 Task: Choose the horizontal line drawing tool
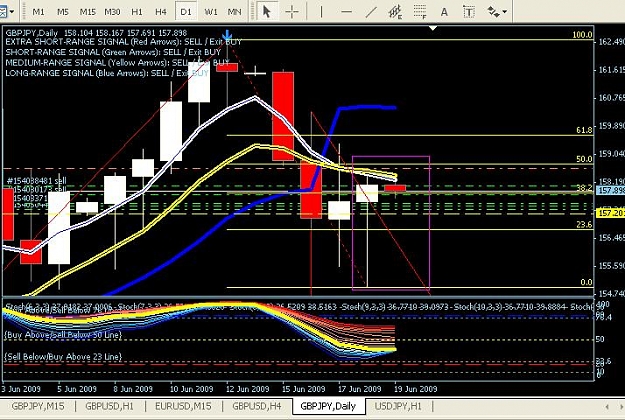(346, 12)
